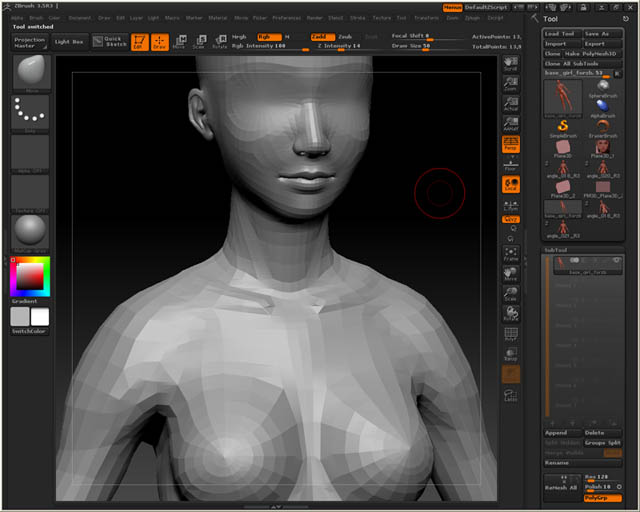This screenshot has width=640, height=512.
Task: Select the EraserBrush tool thumbnail
Action: coord(603,128)
